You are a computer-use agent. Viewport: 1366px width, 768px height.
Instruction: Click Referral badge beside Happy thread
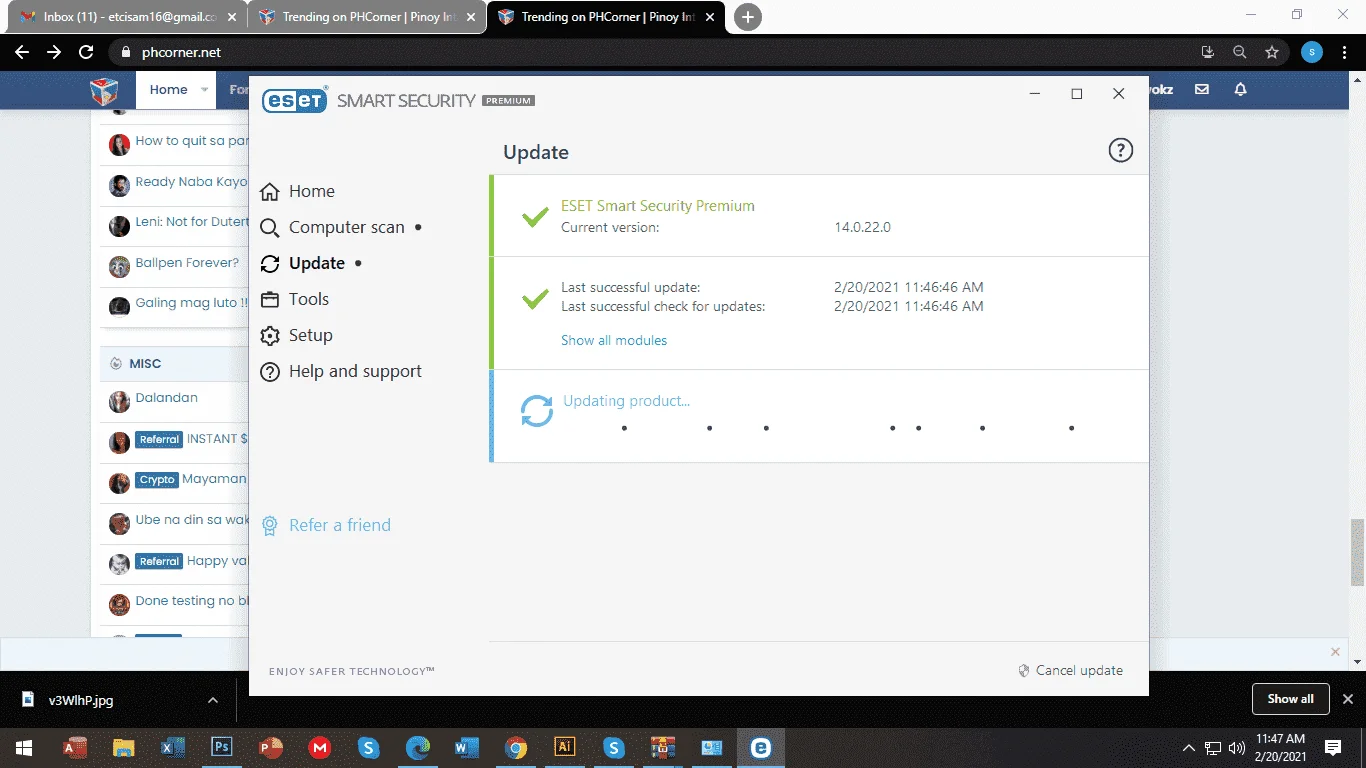coord(159,561)
